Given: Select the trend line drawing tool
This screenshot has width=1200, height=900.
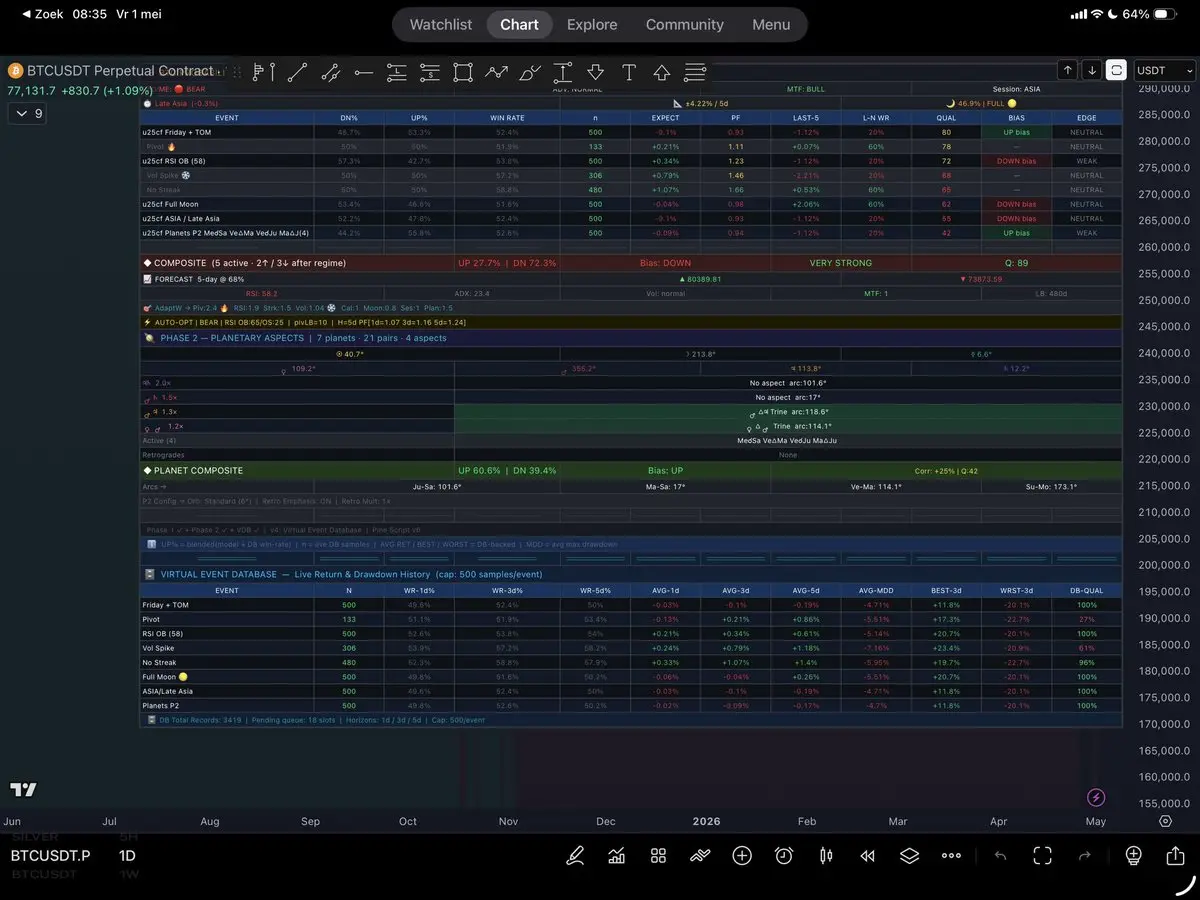Looking at the screenshot, I should pos(297,72).
